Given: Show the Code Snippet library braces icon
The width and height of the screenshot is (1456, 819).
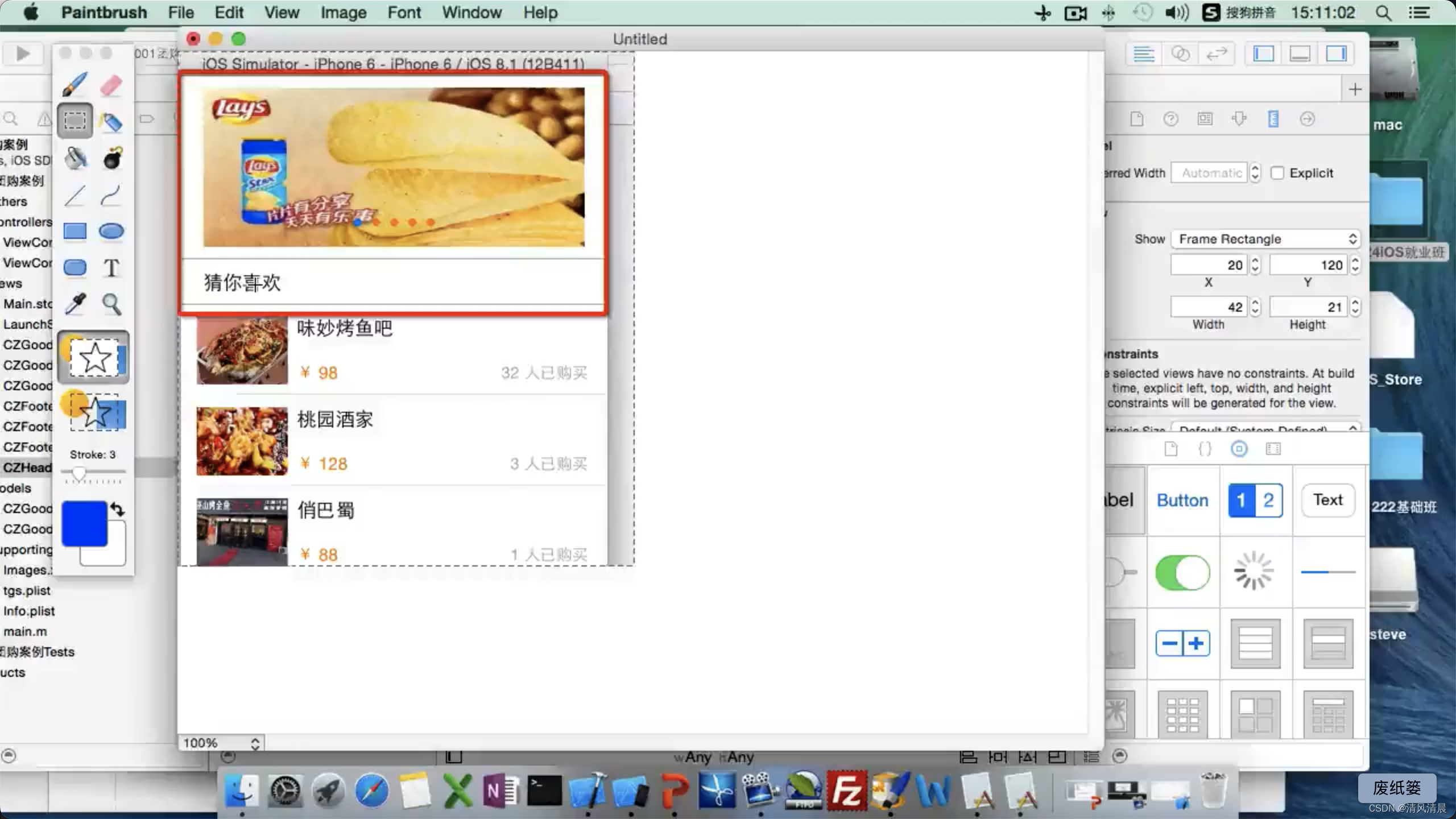Looking at the screenshot, I should click(1205, 449).
